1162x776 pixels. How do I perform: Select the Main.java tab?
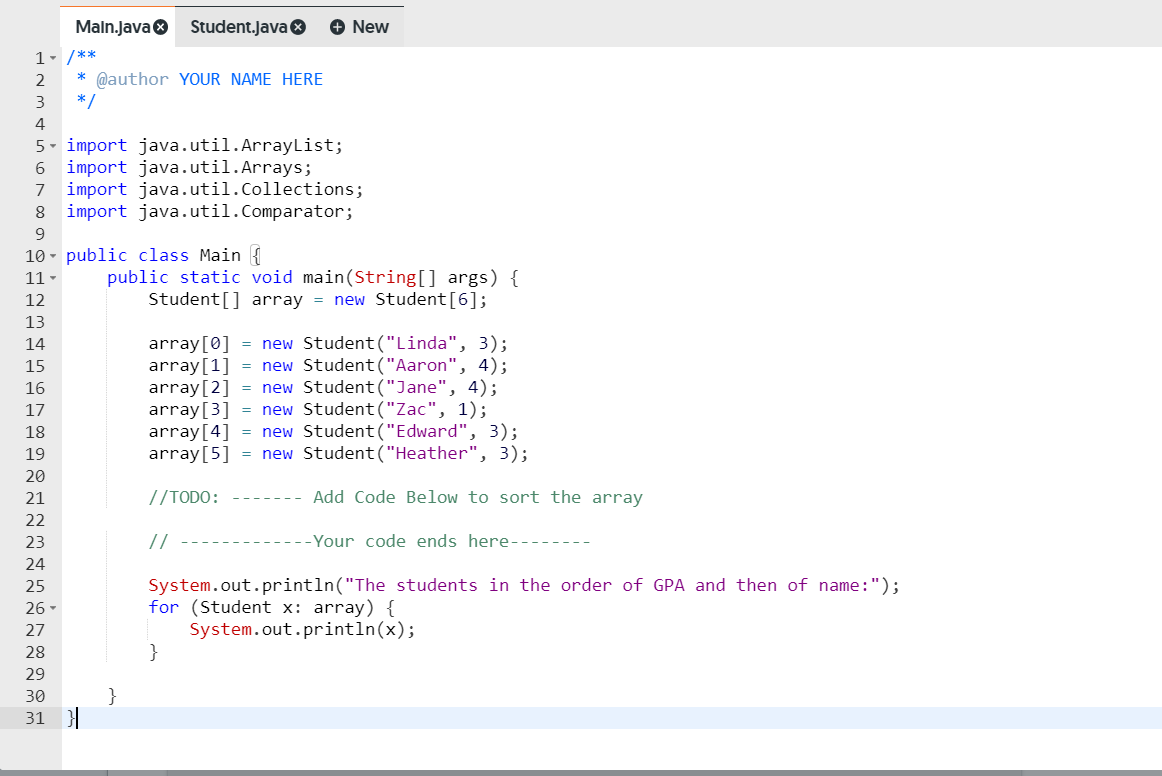[x=112, y=27]
